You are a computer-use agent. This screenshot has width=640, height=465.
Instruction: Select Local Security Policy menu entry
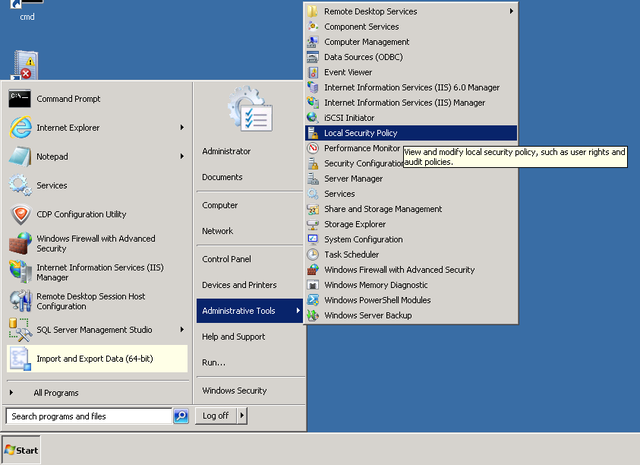[x=360, y=132]
